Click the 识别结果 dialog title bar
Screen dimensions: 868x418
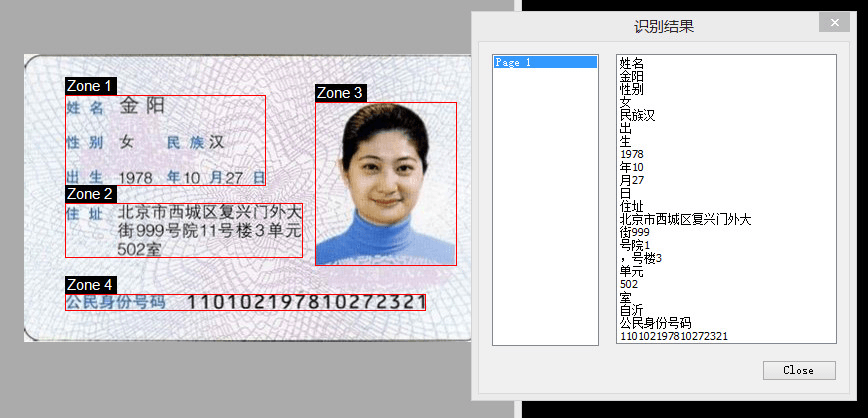(663, 25)
